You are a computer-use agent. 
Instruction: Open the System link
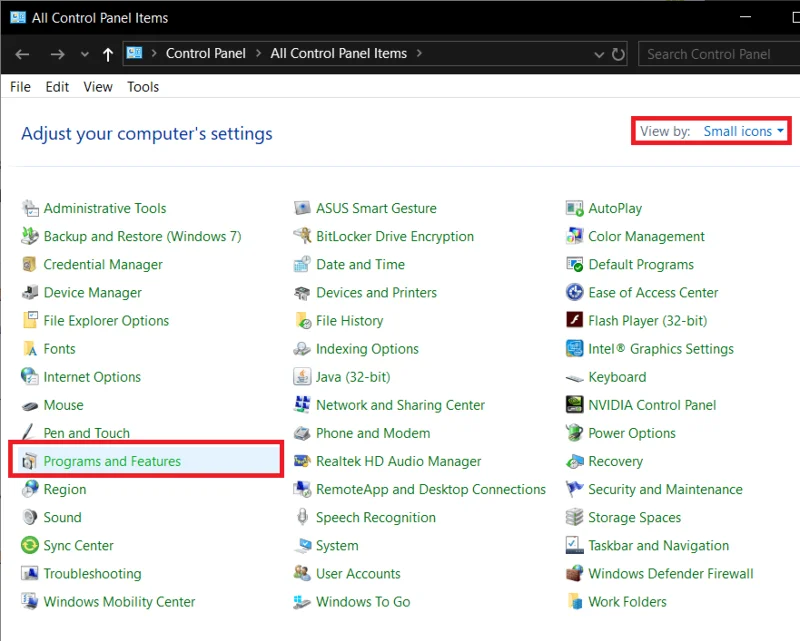click(x=337, y=545)
